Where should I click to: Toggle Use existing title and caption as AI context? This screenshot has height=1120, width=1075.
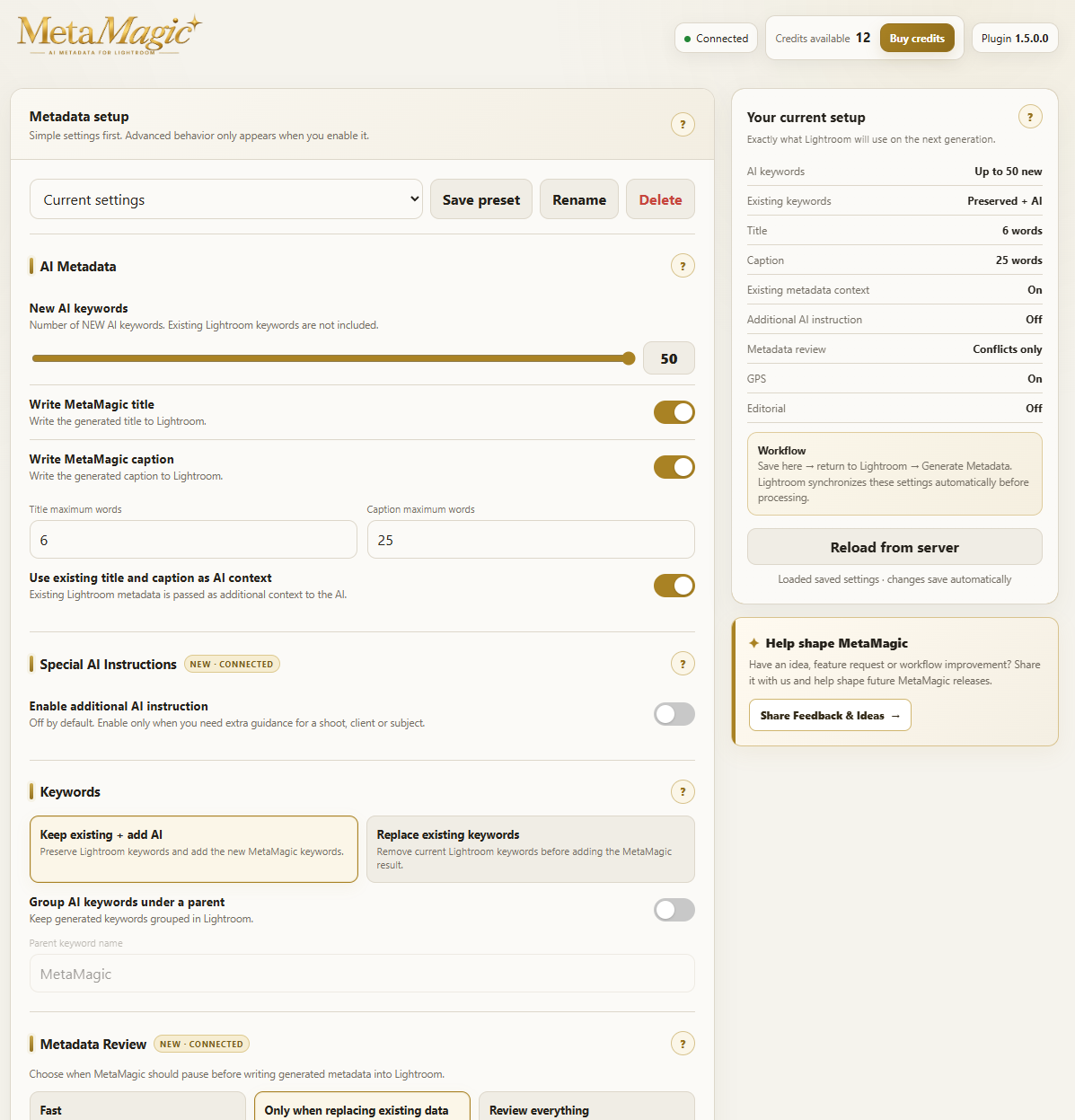(674, 586)
